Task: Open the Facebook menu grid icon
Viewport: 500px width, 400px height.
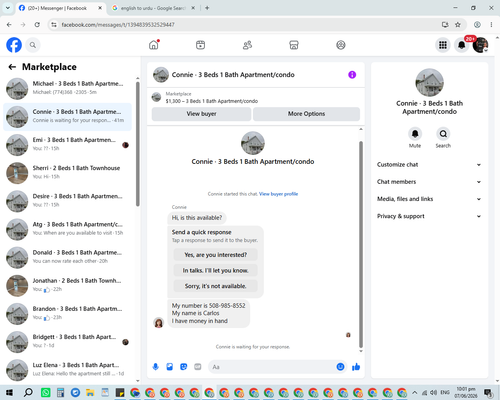Action: click(x=443, y=45)
